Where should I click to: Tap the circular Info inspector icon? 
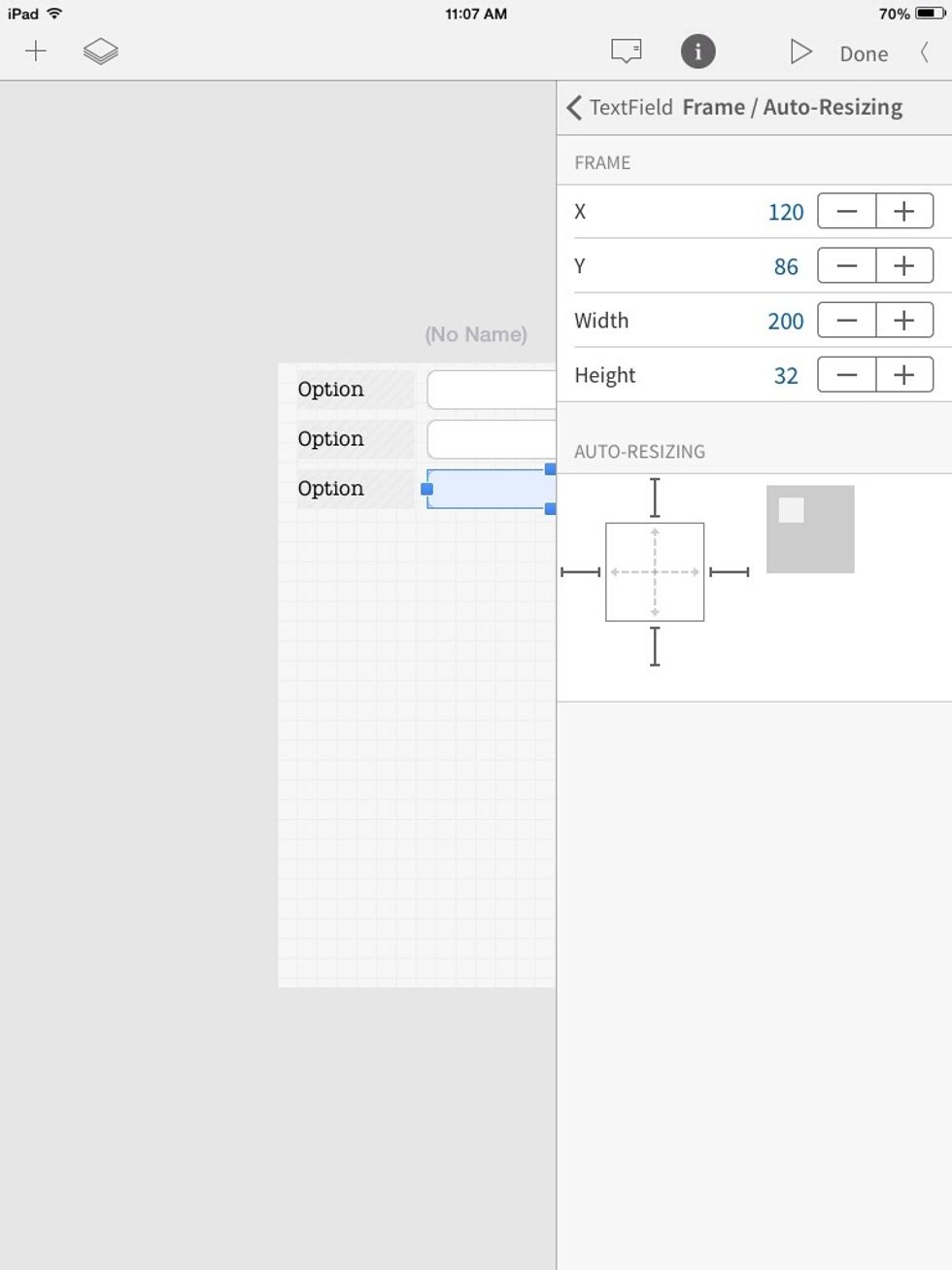point(697,51)
